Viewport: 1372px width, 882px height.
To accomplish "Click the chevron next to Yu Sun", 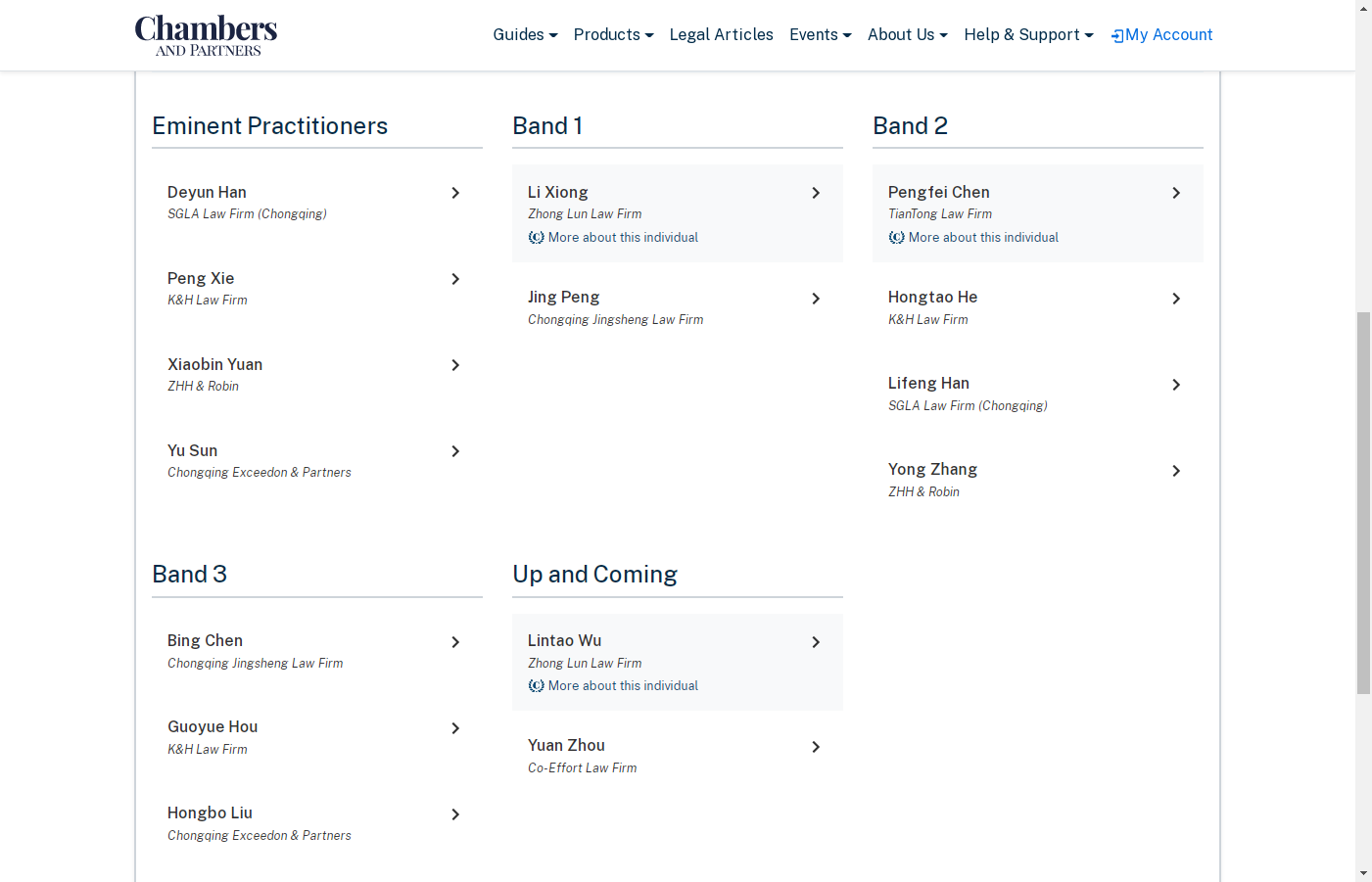I will 455,451.
